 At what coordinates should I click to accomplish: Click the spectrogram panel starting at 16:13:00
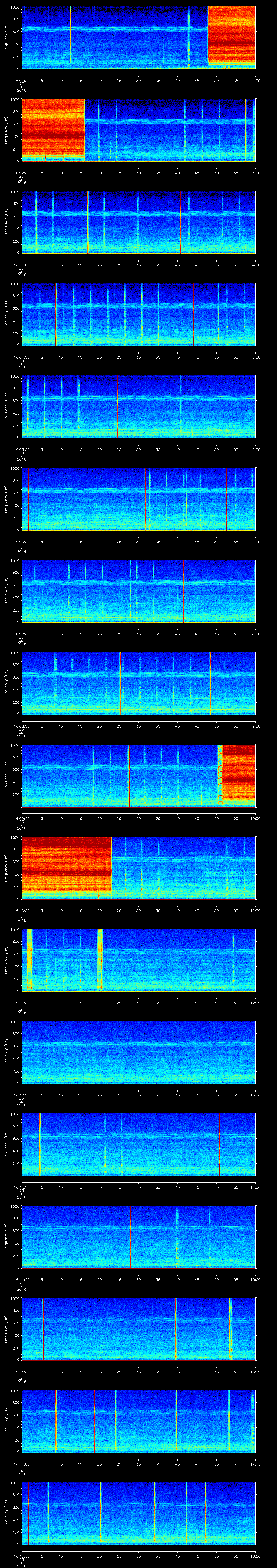[x=138, y=1144]
